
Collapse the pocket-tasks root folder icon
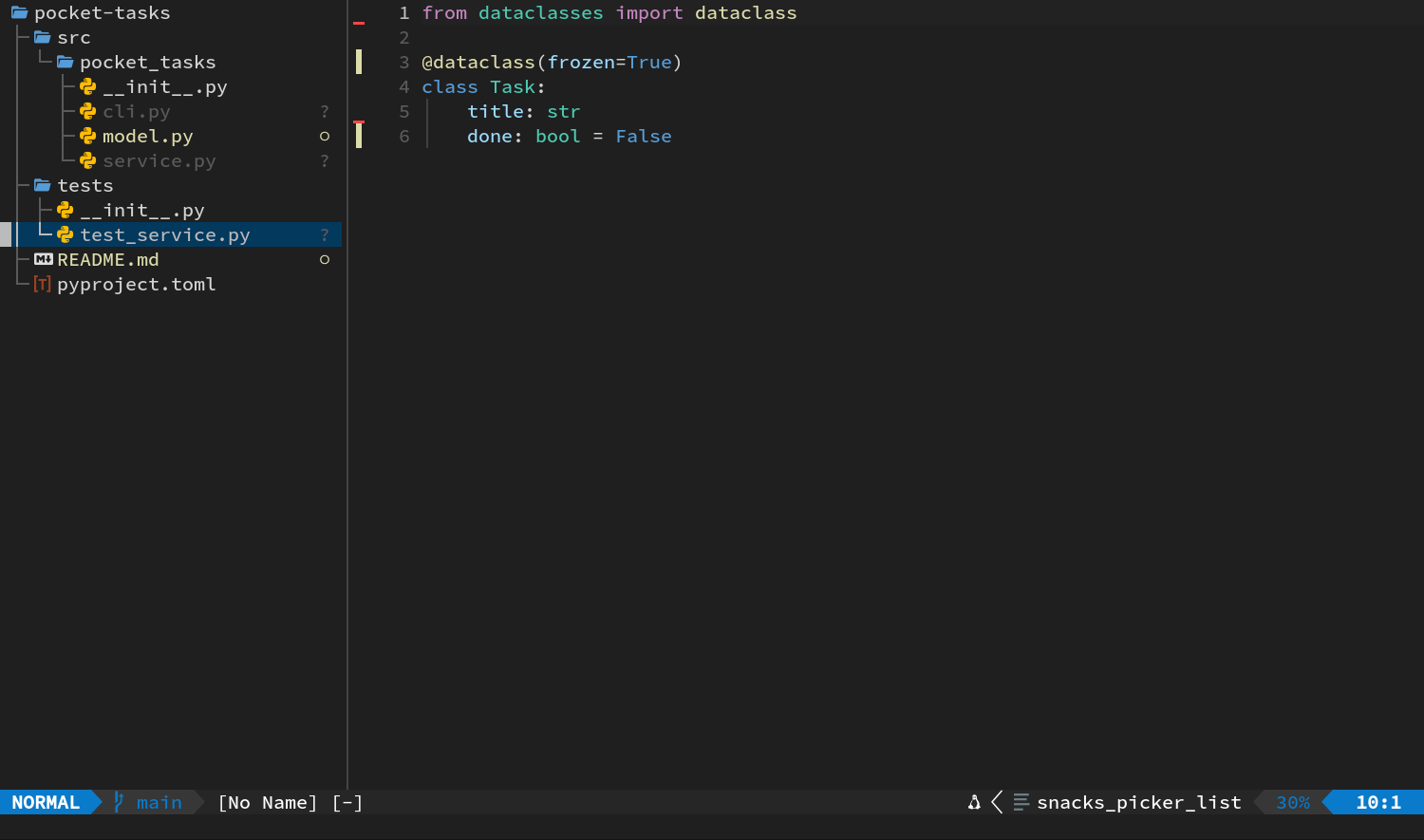tap(19, 13)
